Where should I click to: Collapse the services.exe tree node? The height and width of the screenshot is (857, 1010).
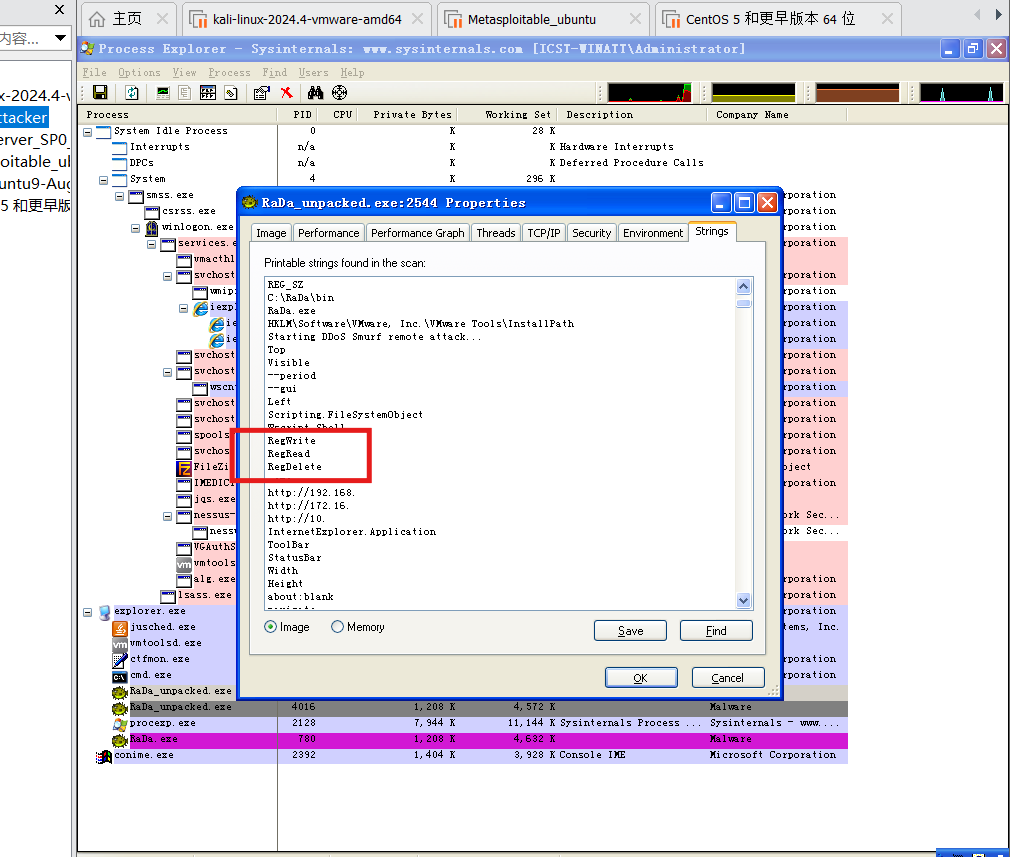pyautogui.click(x=151, y=244)
